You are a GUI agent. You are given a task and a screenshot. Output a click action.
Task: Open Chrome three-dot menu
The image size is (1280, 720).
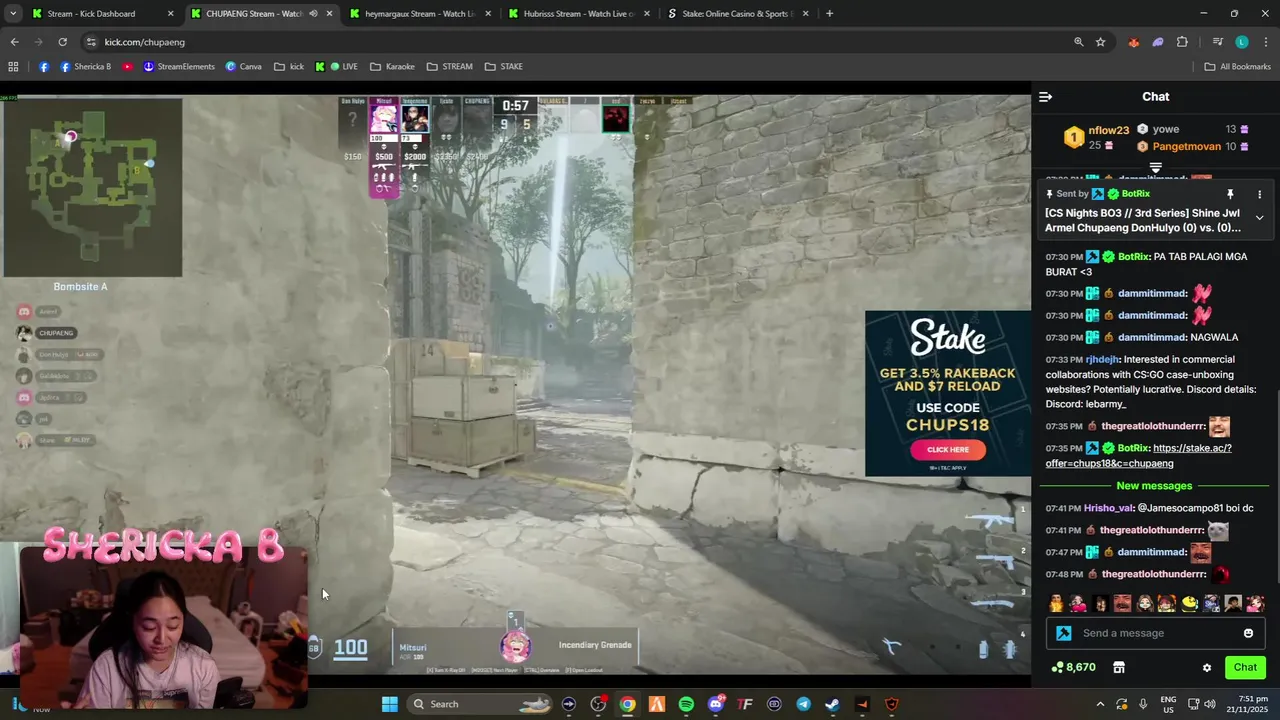coord(1266,42)
